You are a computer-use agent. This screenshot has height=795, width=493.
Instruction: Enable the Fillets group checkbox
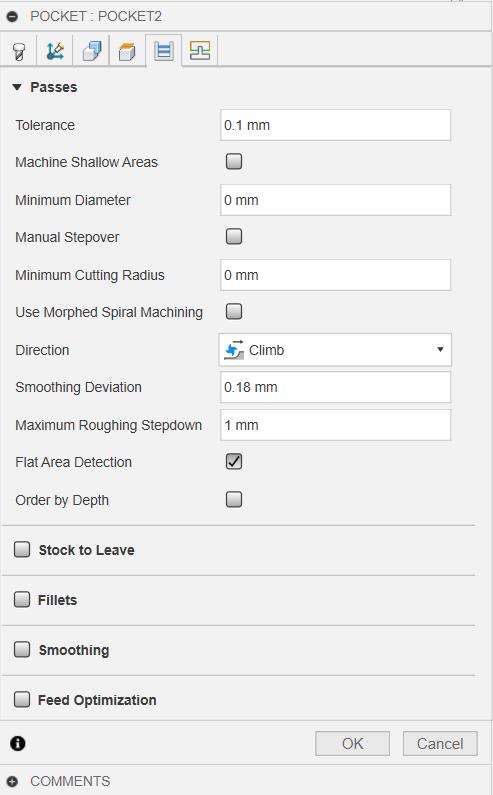(x=22, y=600)
